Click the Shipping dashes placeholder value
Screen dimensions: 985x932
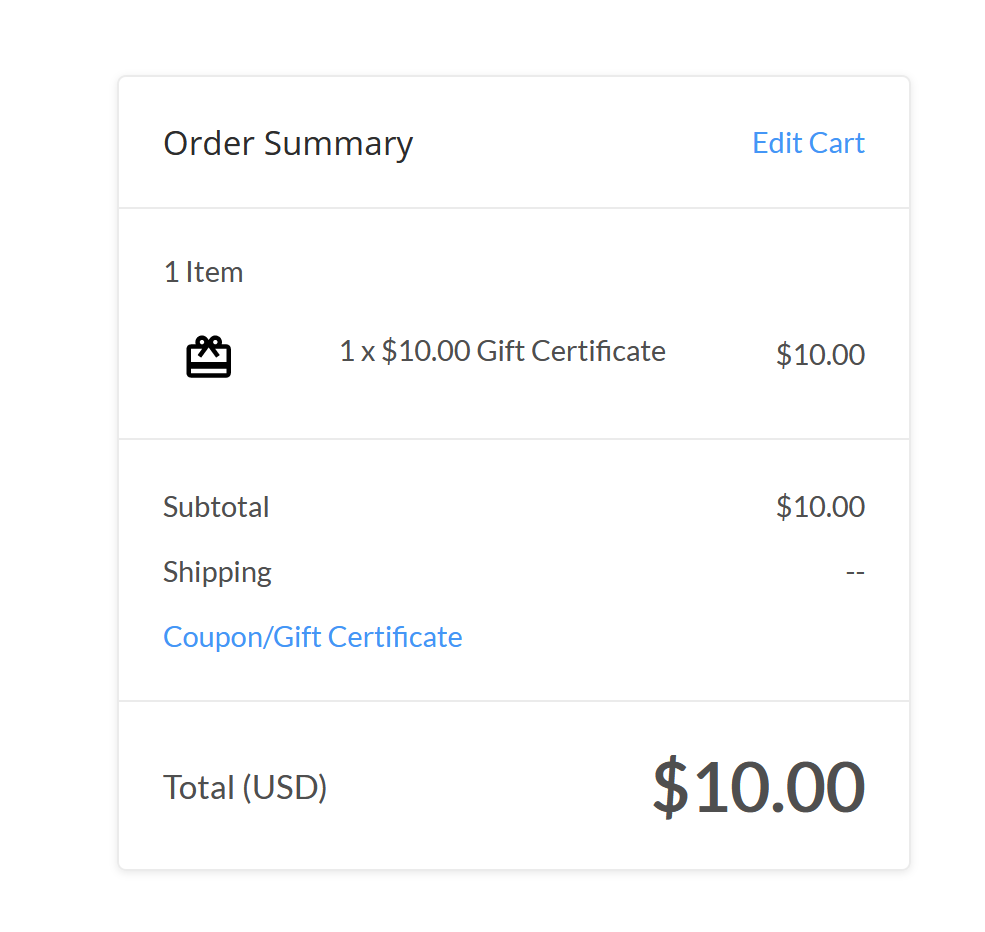tap(855, 573)
